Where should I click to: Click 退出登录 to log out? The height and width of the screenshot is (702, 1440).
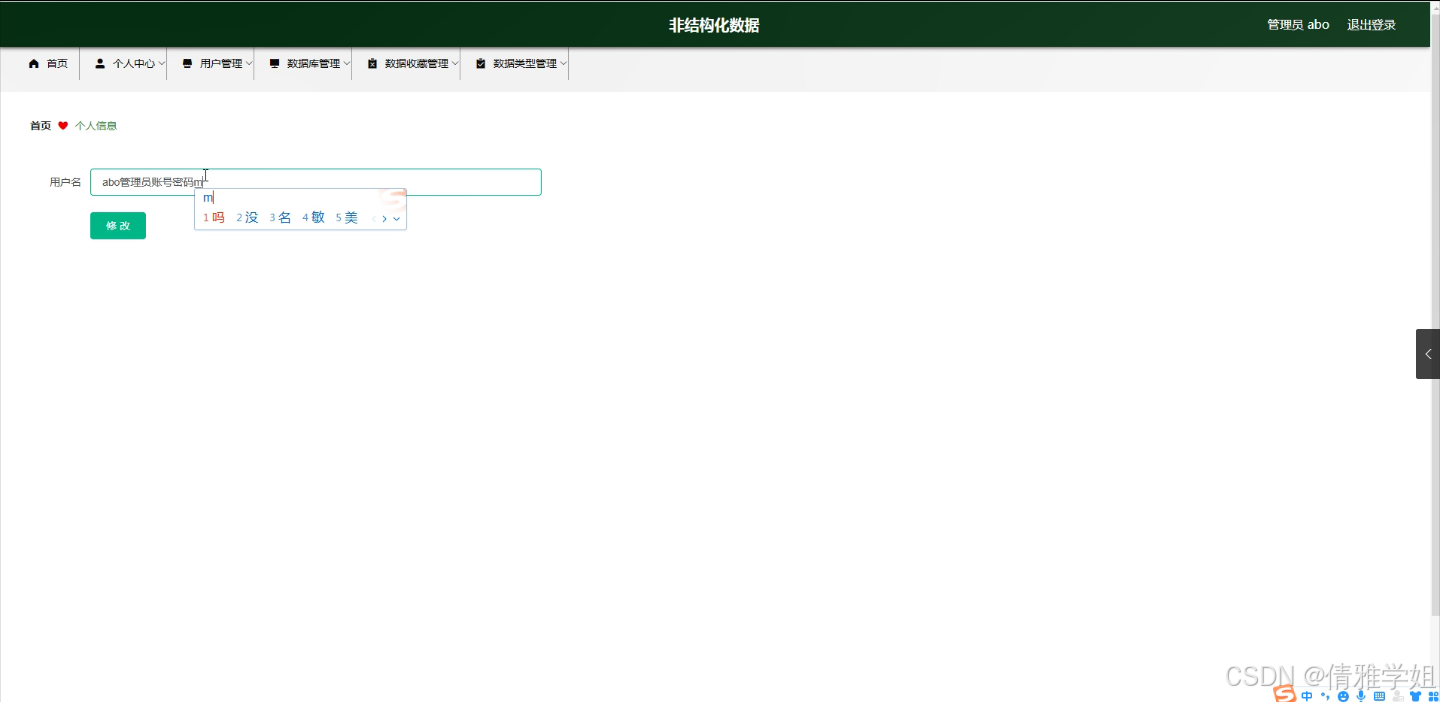(x=1371, y=24)
